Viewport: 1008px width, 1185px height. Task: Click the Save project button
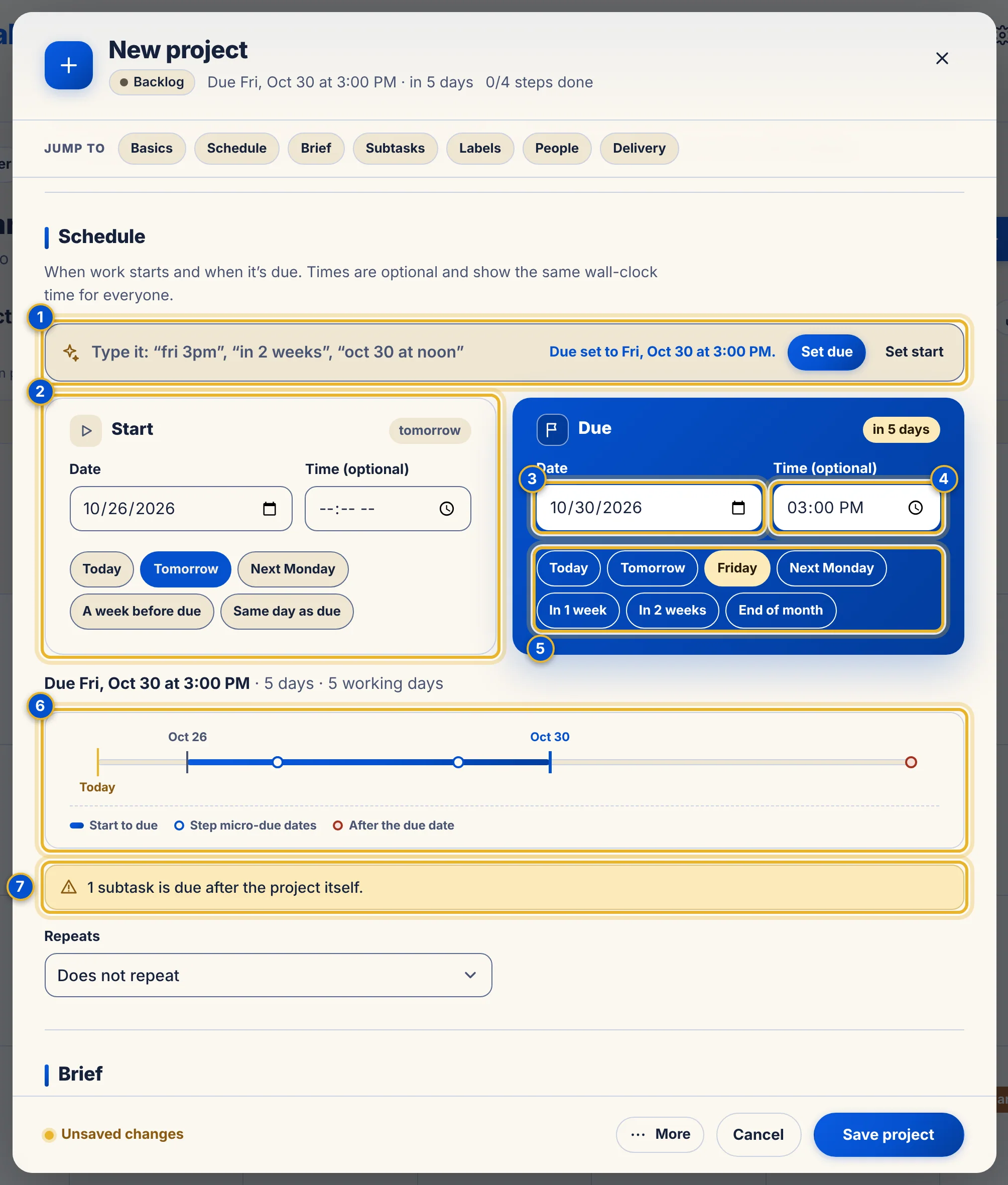[x=889, y=1135]
